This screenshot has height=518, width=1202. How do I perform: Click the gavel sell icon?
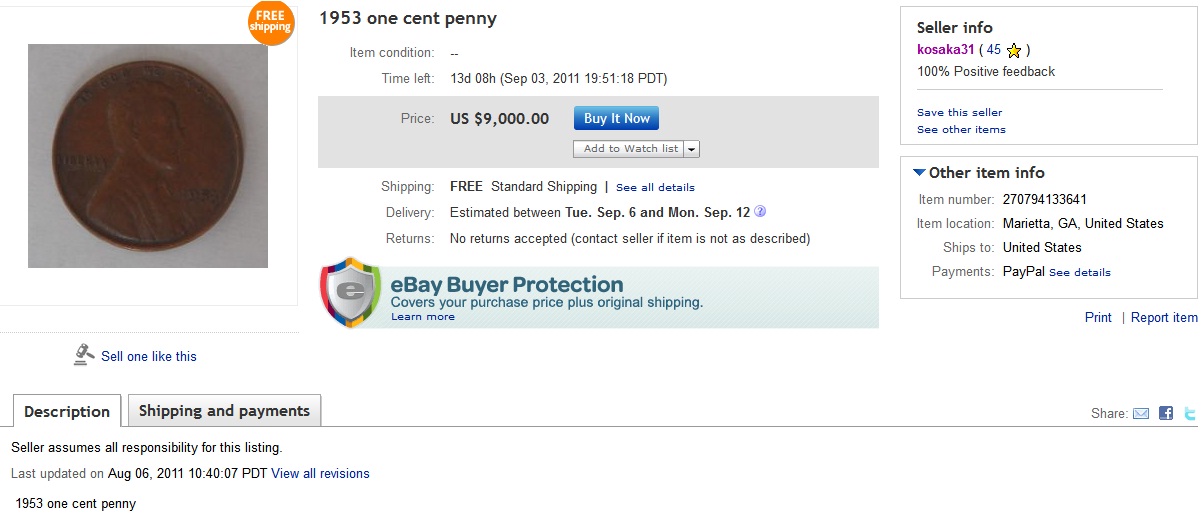click(84, 355)
